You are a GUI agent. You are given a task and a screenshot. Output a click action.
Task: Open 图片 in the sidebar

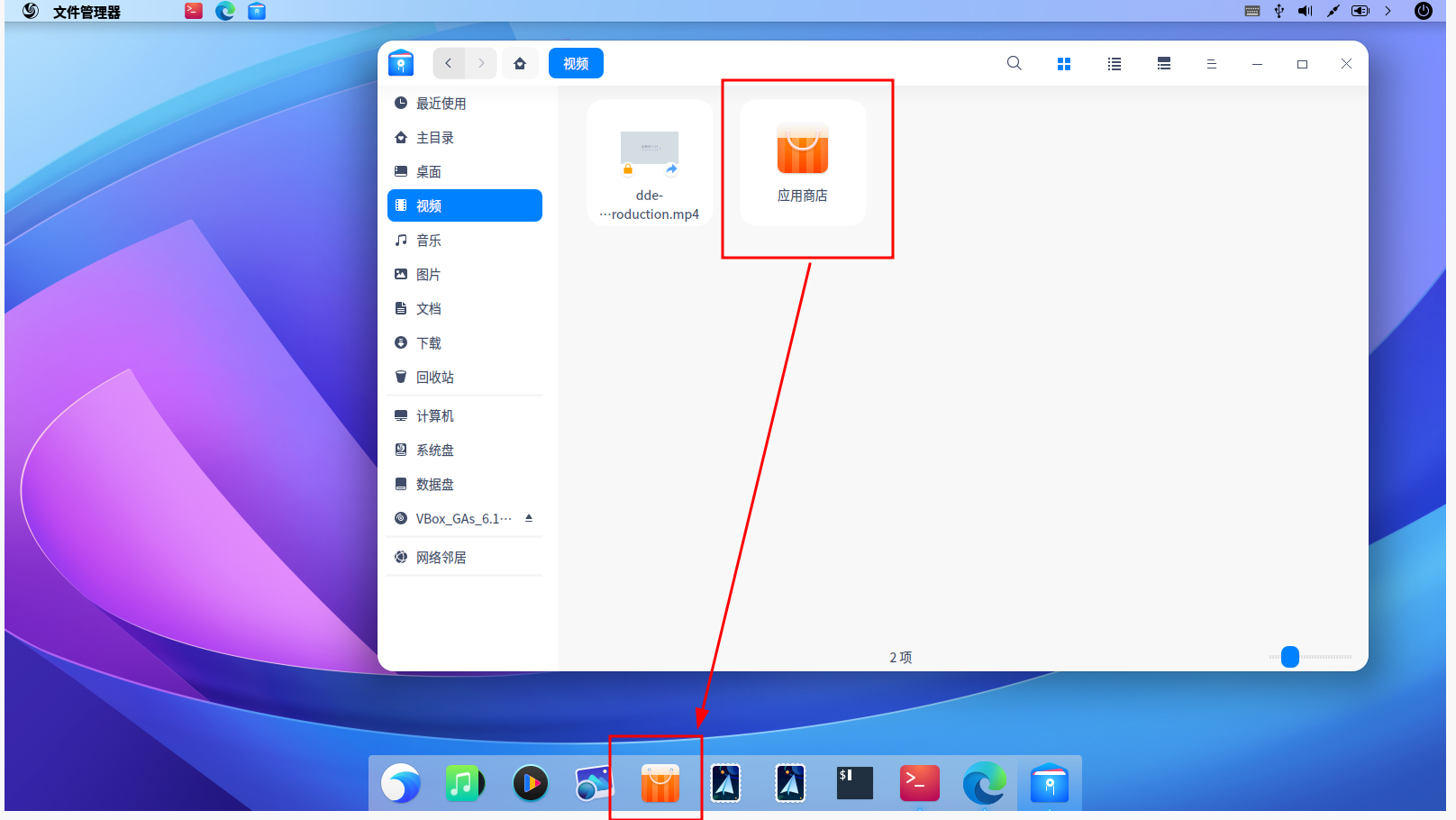point(465,275)
